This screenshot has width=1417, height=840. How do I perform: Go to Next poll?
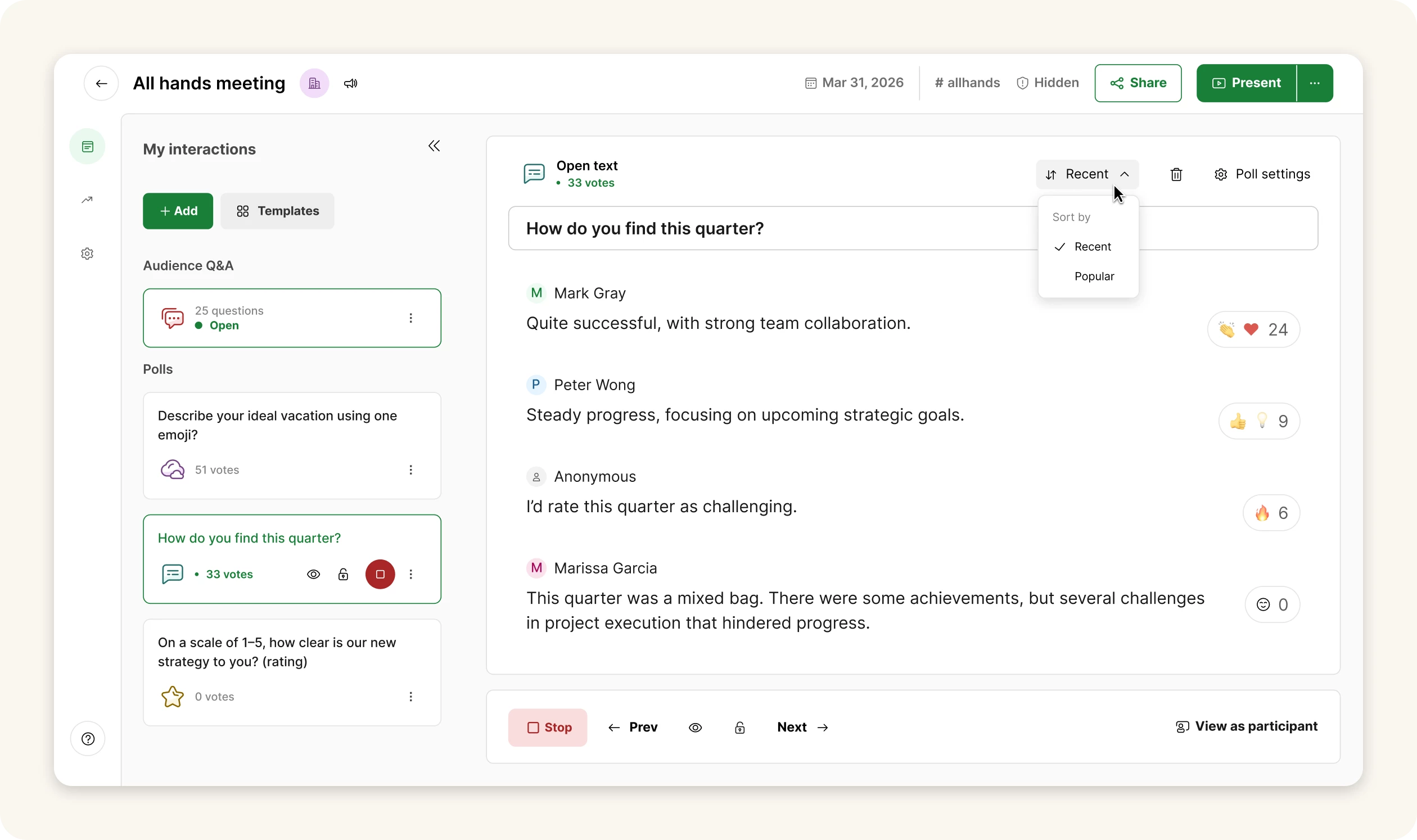pyautogui.click(x=802, y=728)
